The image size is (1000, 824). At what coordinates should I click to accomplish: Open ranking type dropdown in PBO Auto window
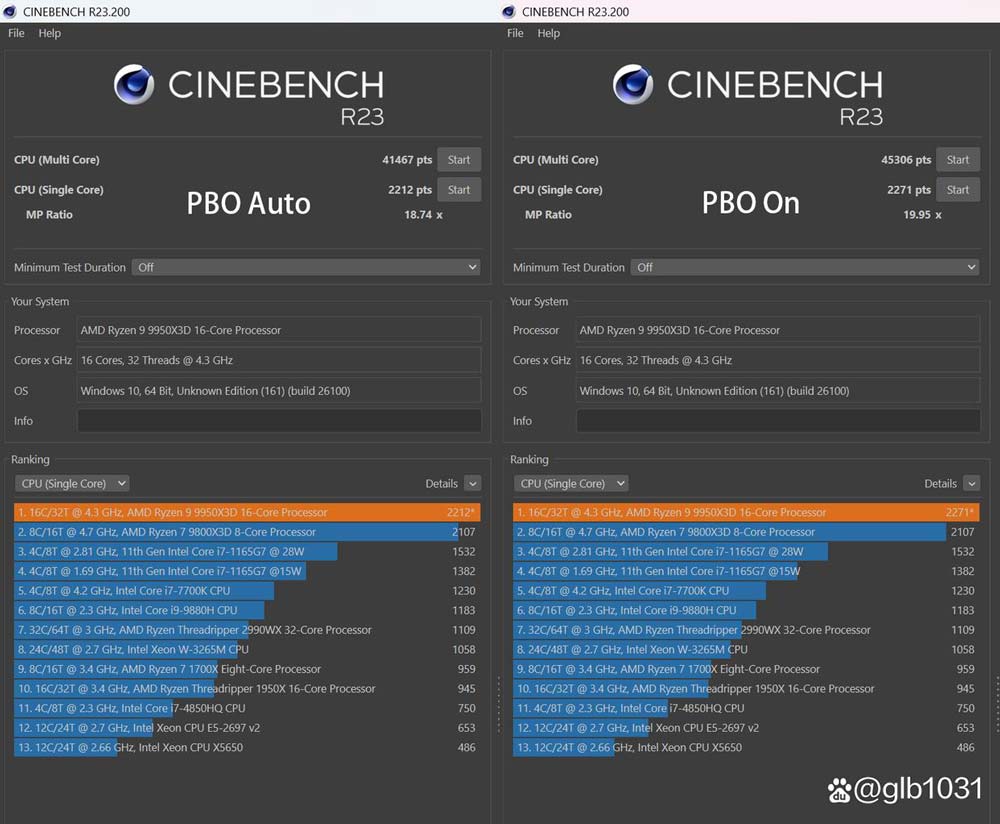72,483
